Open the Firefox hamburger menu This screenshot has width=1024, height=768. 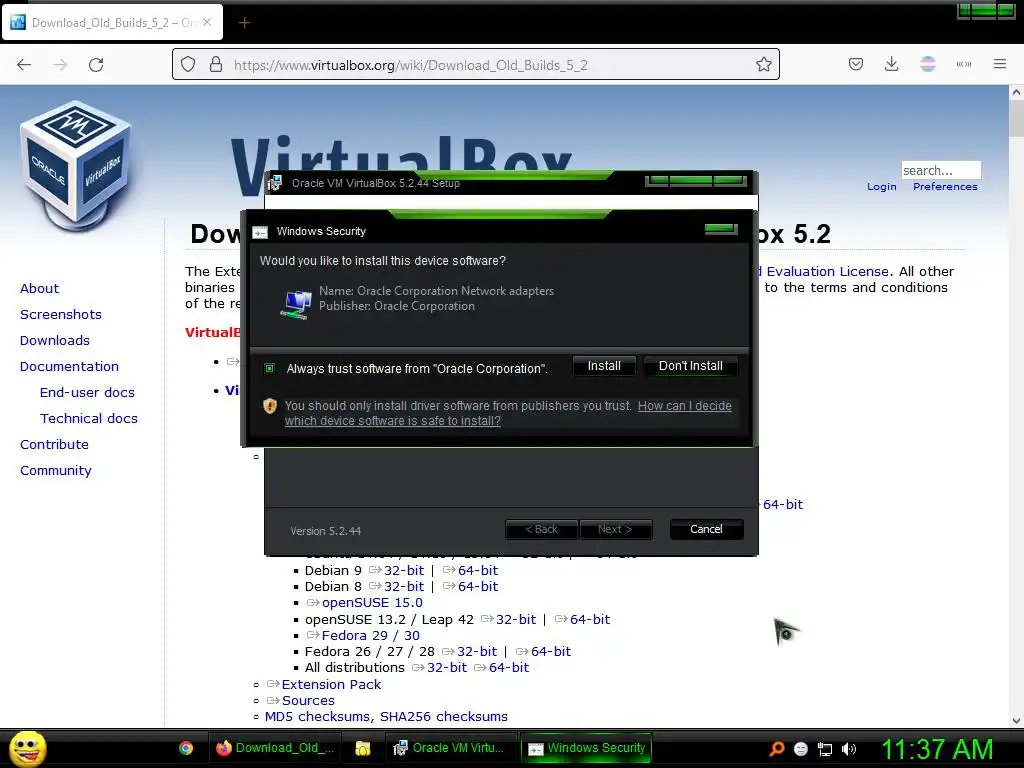point(999,64)
